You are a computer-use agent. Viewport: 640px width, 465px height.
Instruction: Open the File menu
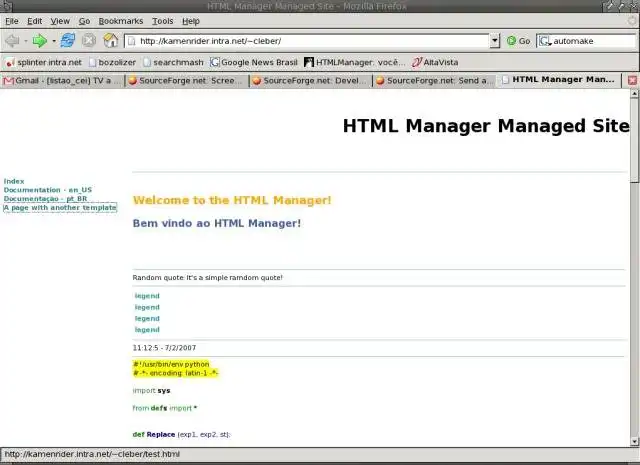pyautogui.click(x=11, y=21)
